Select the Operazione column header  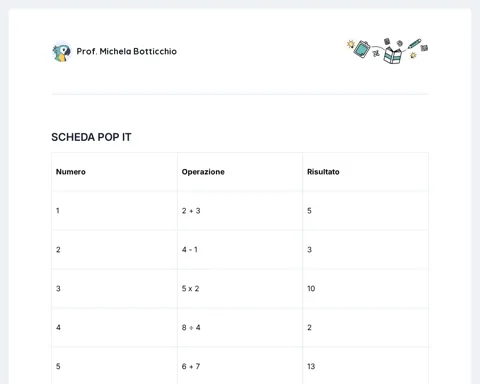[x=240, y=172]
